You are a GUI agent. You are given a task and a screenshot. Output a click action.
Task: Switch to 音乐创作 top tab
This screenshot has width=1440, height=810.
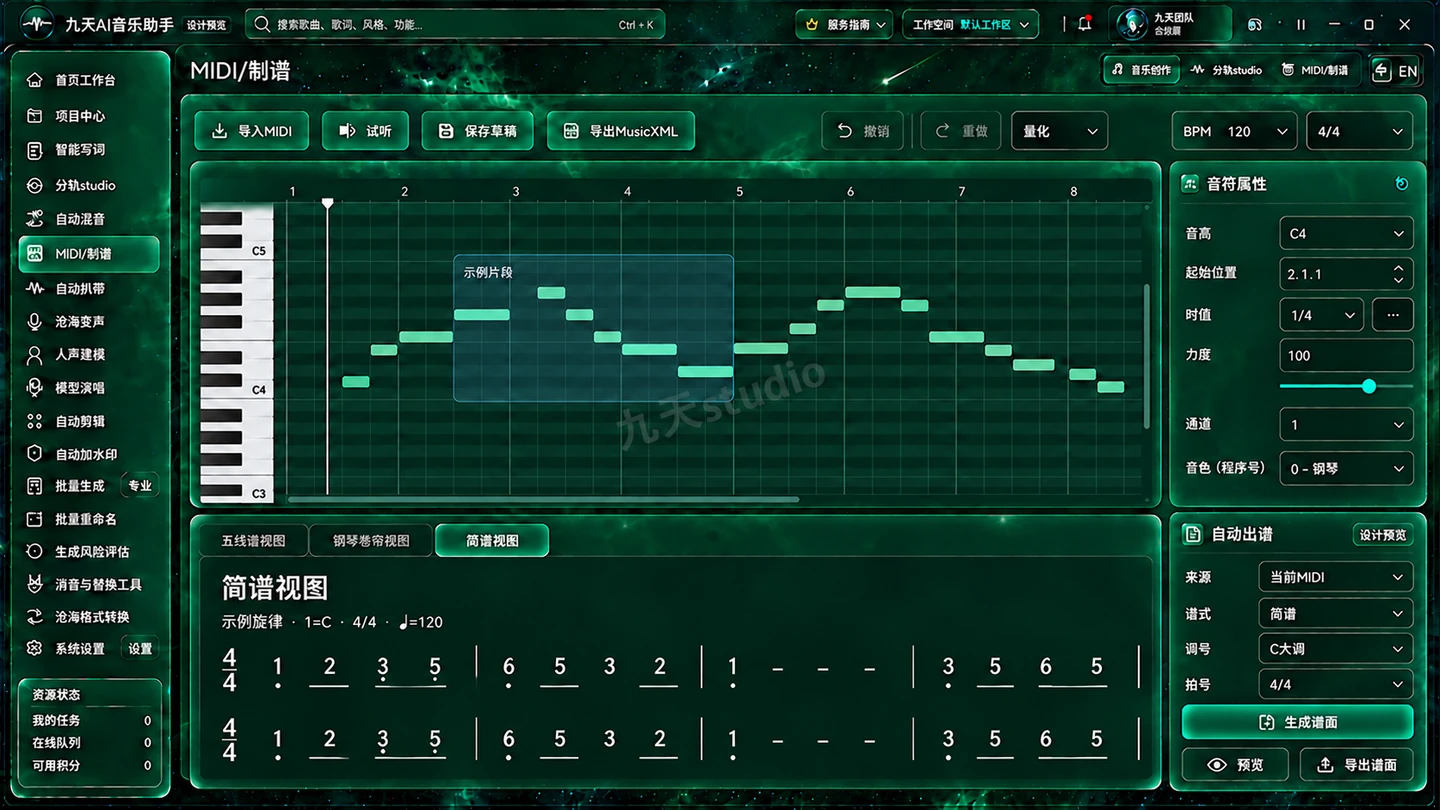[1142, 70]
